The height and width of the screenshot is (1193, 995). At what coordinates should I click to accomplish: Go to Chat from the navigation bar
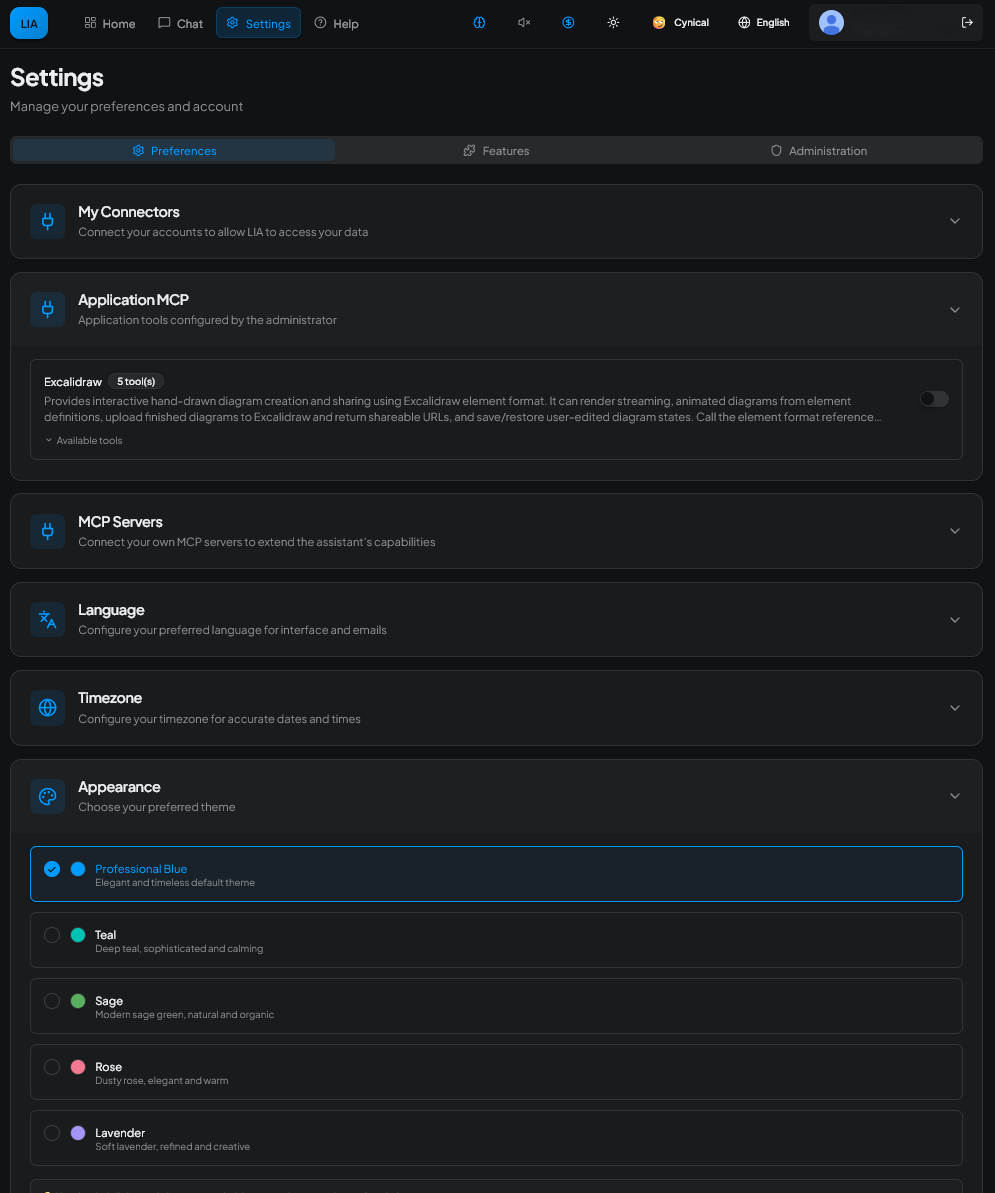(x=180, y=22)
